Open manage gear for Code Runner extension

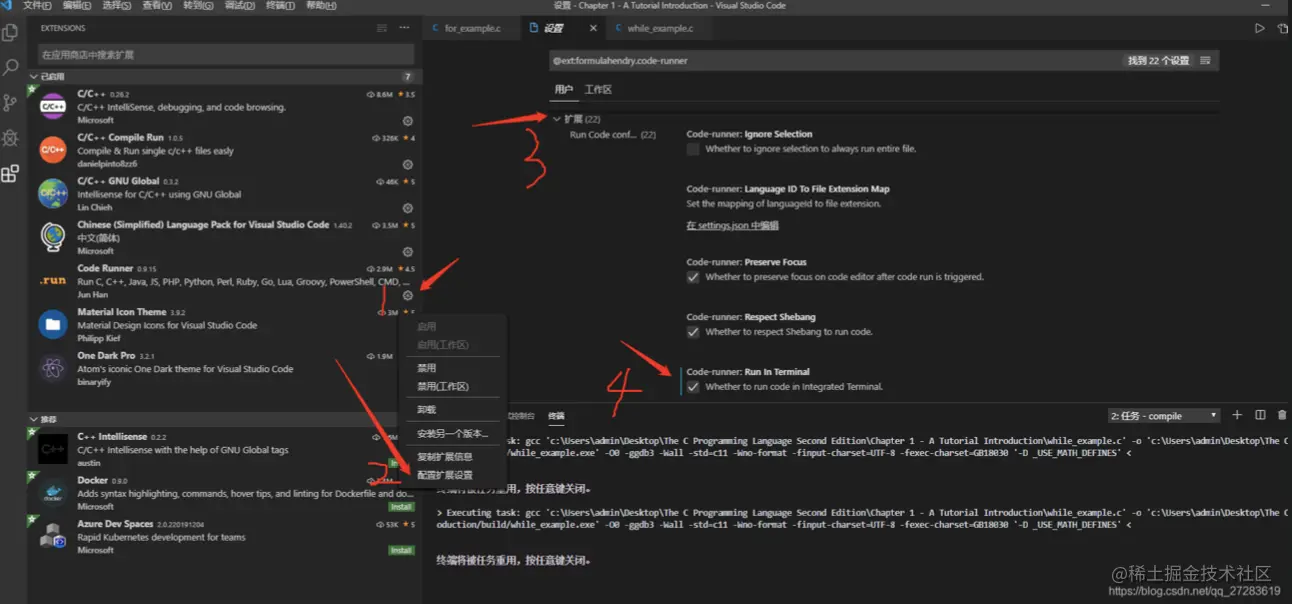pyautogui.click(x=407, y=295)
